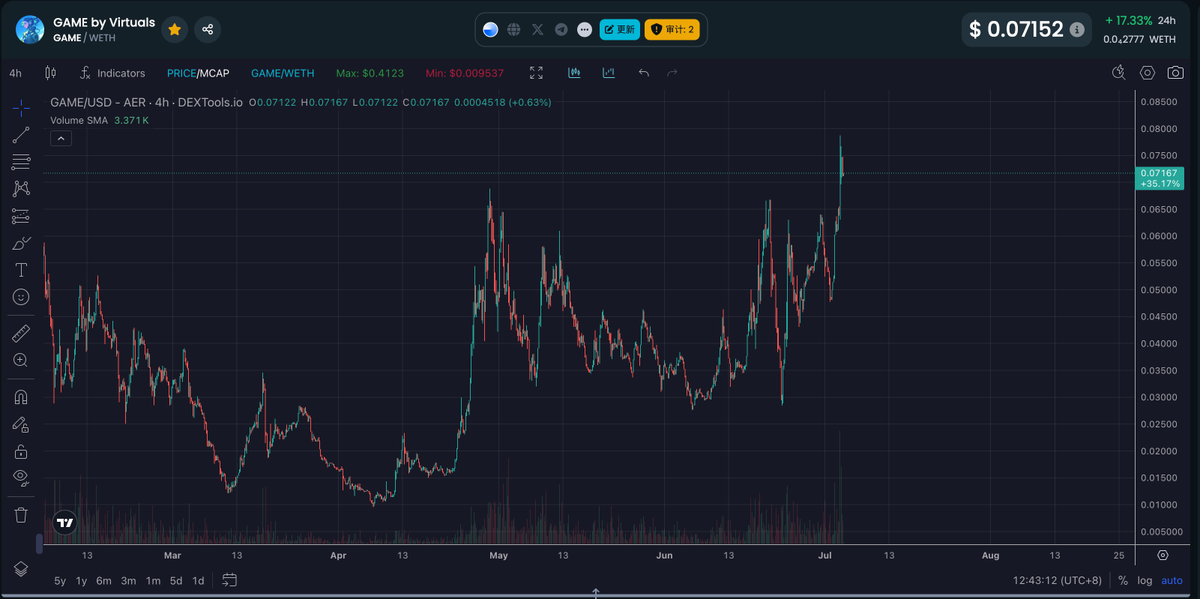Click the blue 更新 update button

click(620, 30)
